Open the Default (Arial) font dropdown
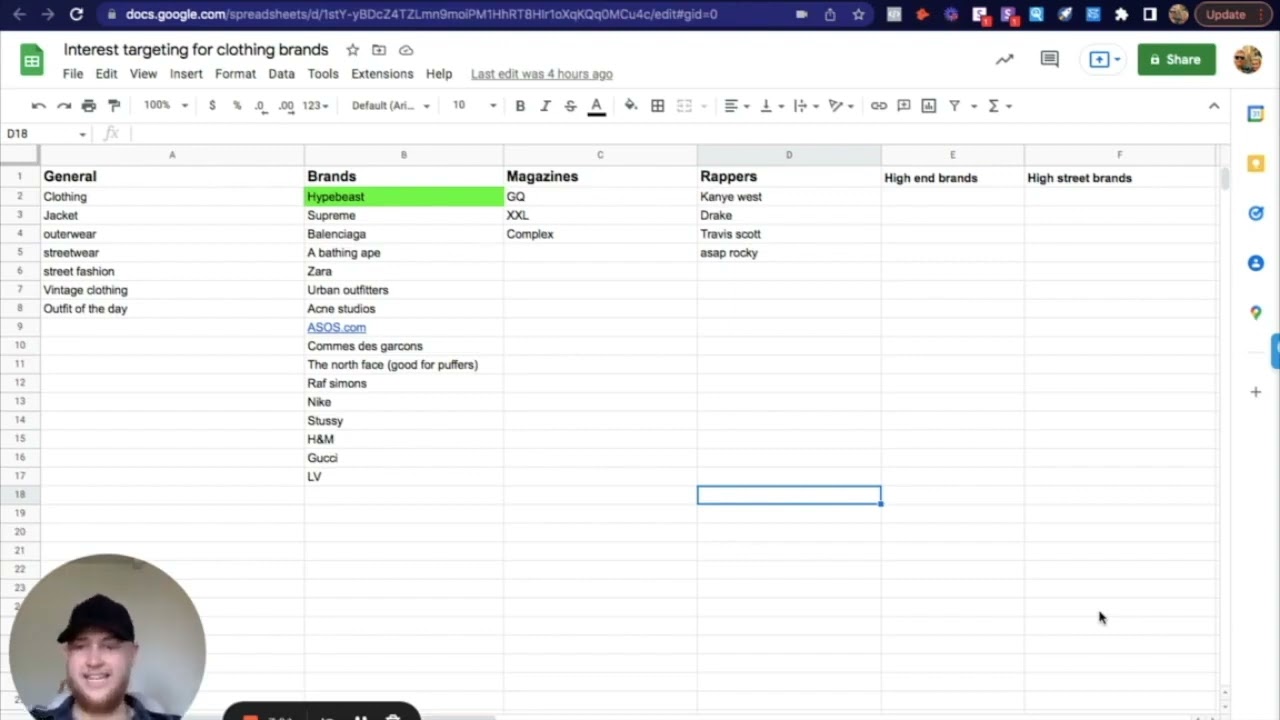 click(x=391, y=106)
